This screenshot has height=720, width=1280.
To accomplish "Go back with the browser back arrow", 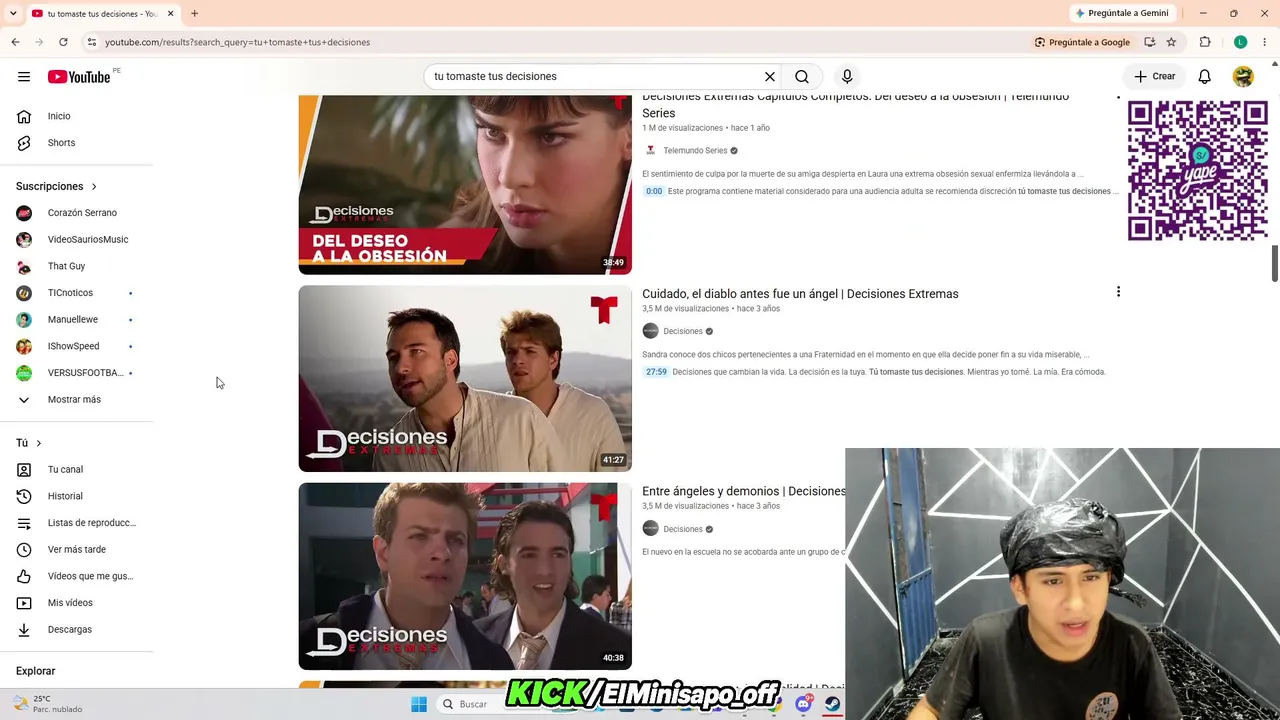I will (15, 42).
